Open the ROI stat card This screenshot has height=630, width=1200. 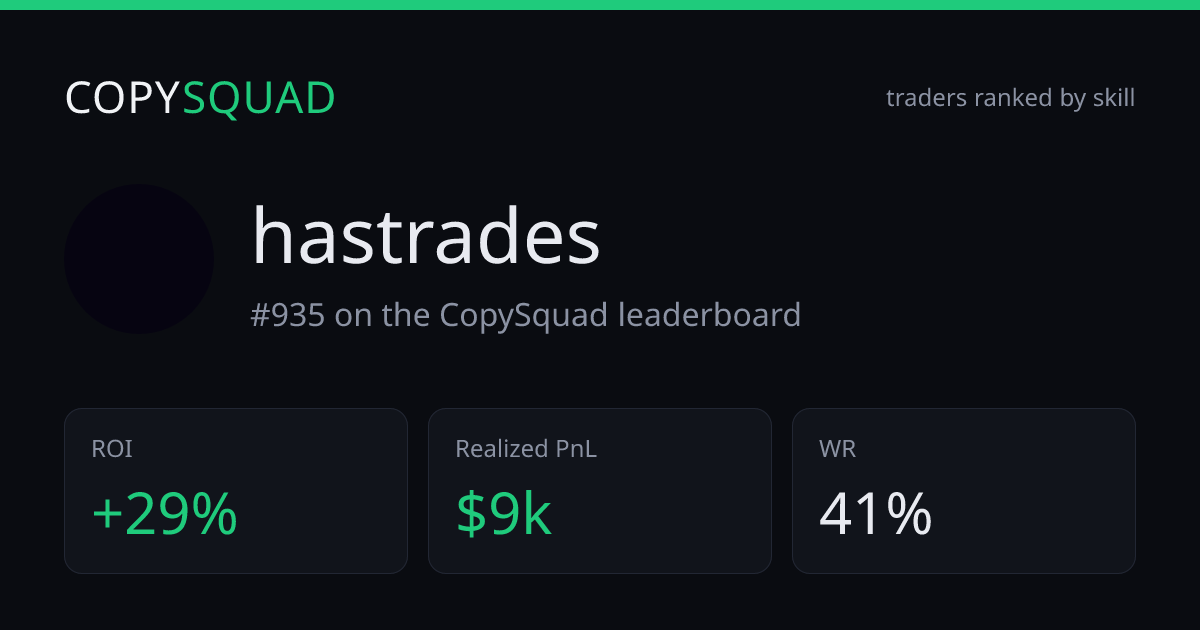236,491
